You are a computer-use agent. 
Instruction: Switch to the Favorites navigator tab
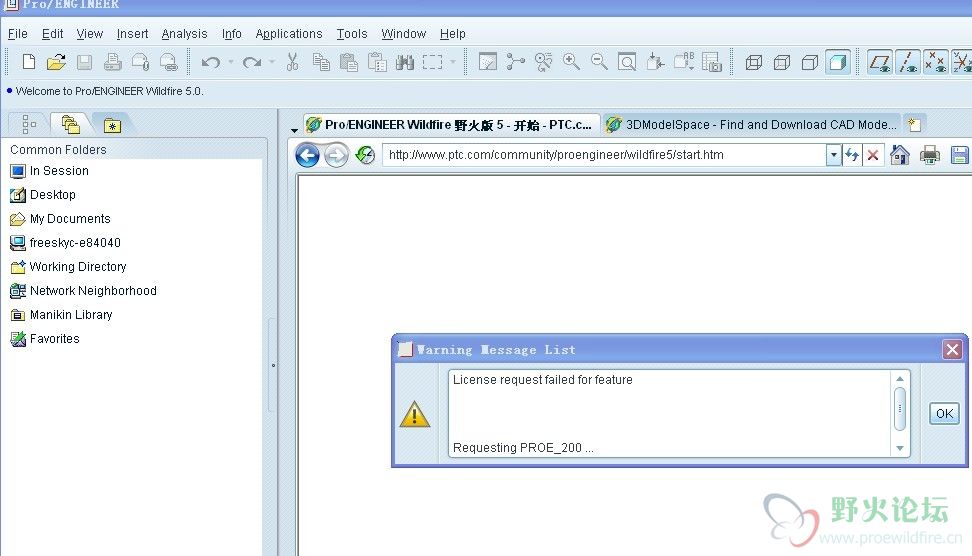pyautogui.click(x=112, y=125)
